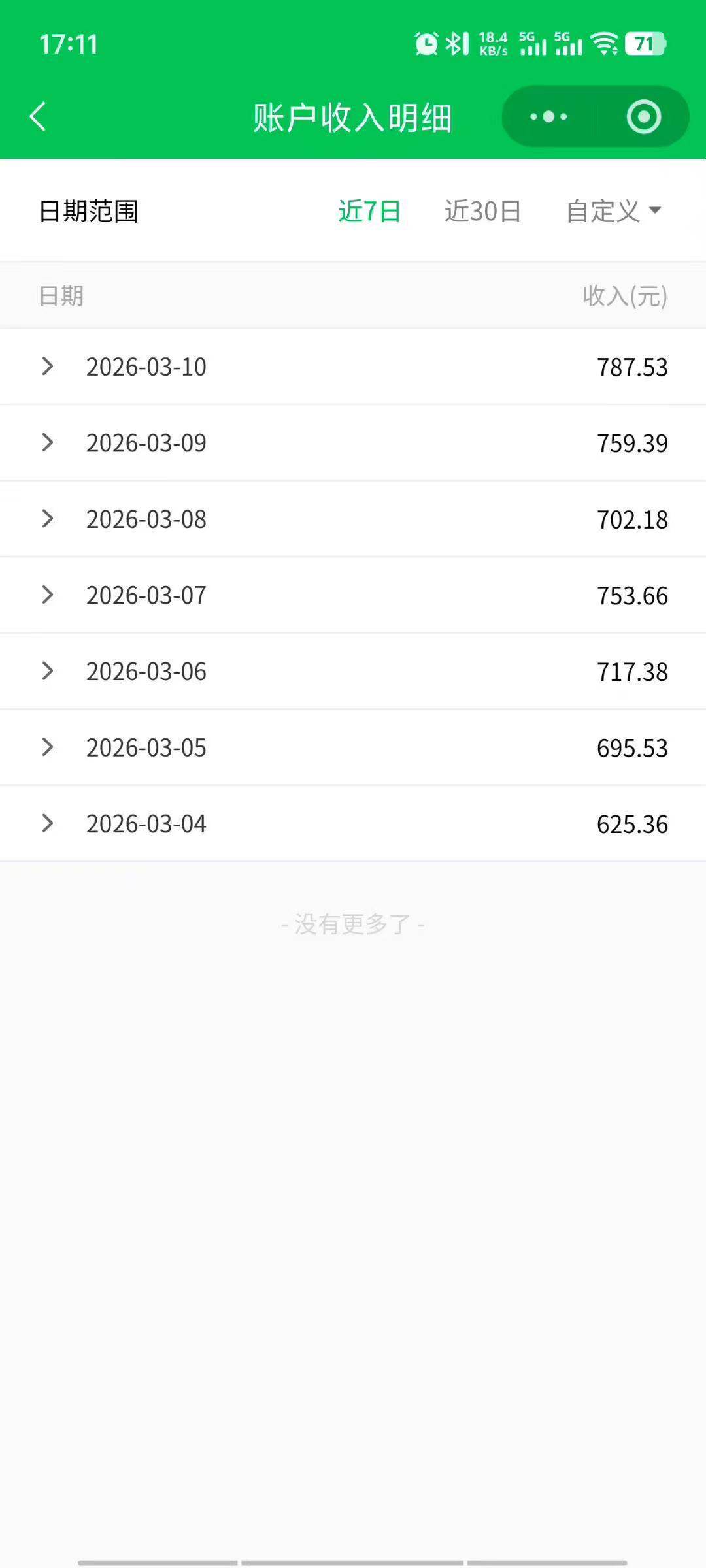Screen dimensions: 706x1568
Task: Switch to the 近30日 date range
Action: (482, 211)
